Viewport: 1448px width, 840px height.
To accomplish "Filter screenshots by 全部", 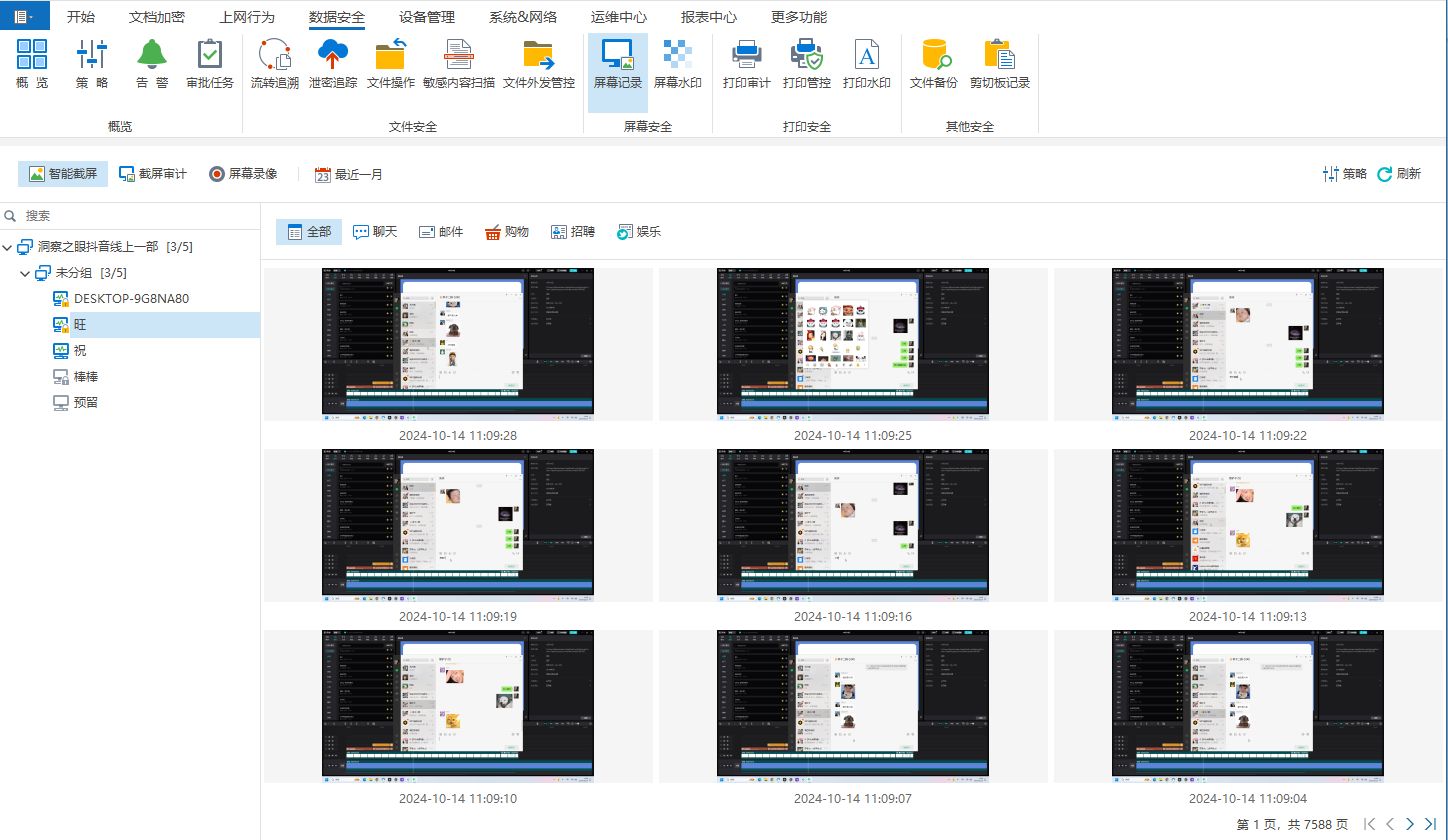I will point(309,232).
